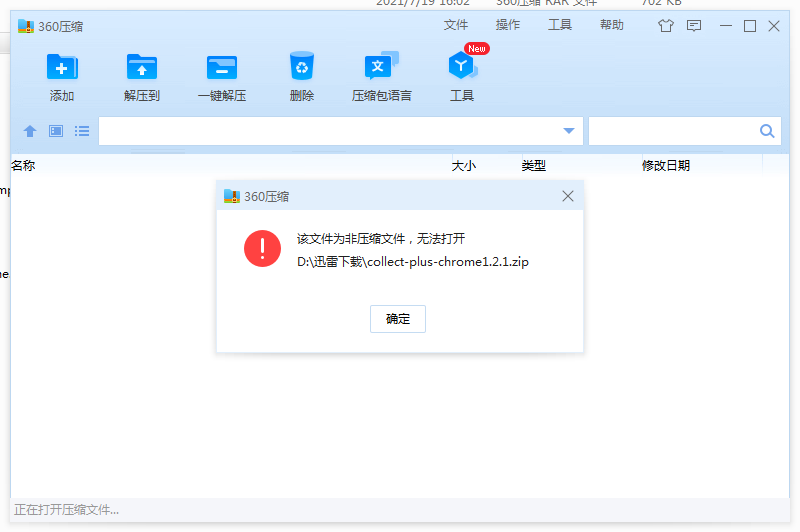Click the search magnifier icon

tap(767, 131)
